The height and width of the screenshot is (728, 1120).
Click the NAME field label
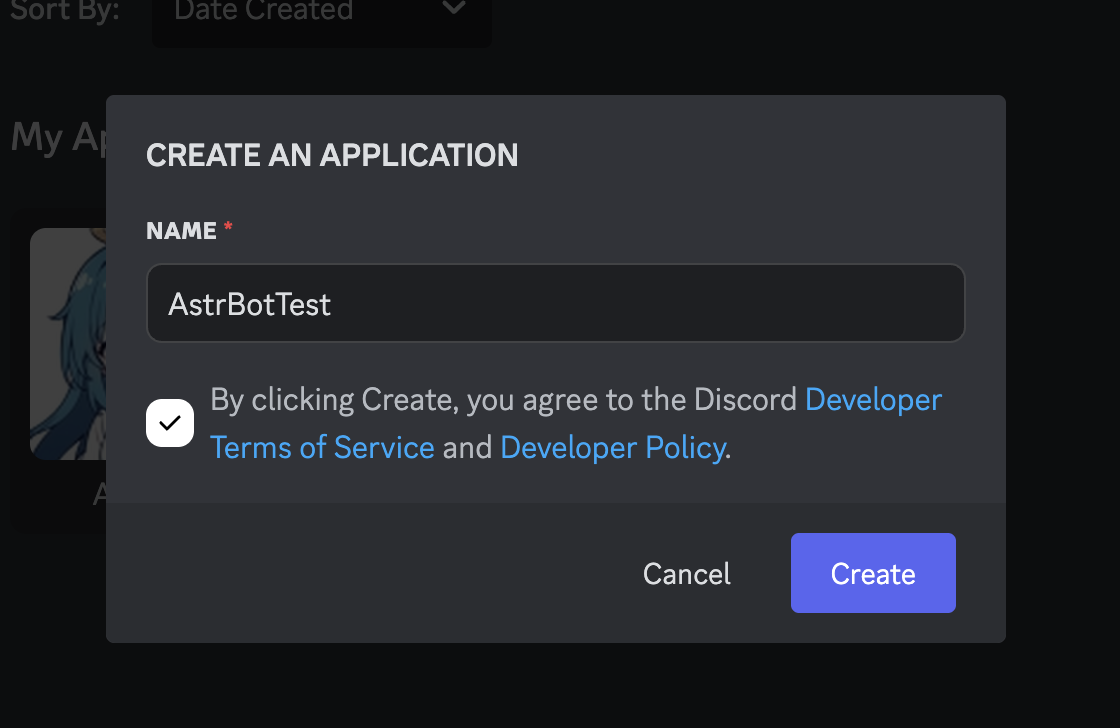point(180,230)
